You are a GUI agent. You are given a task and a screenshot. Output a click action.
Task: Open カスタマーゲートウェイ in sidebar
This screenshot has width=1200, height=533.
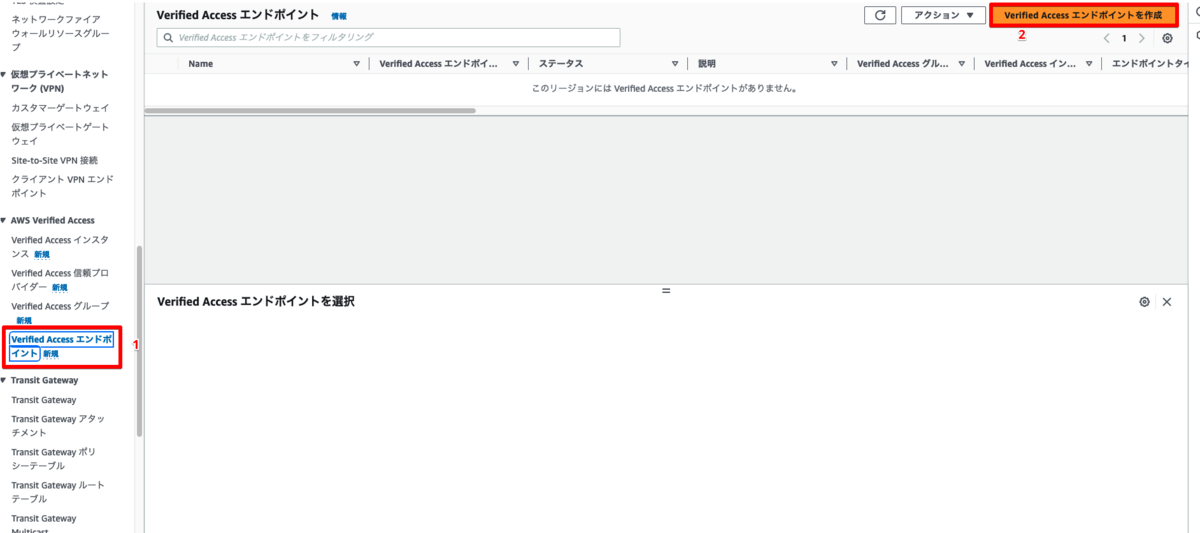point(60,107)
